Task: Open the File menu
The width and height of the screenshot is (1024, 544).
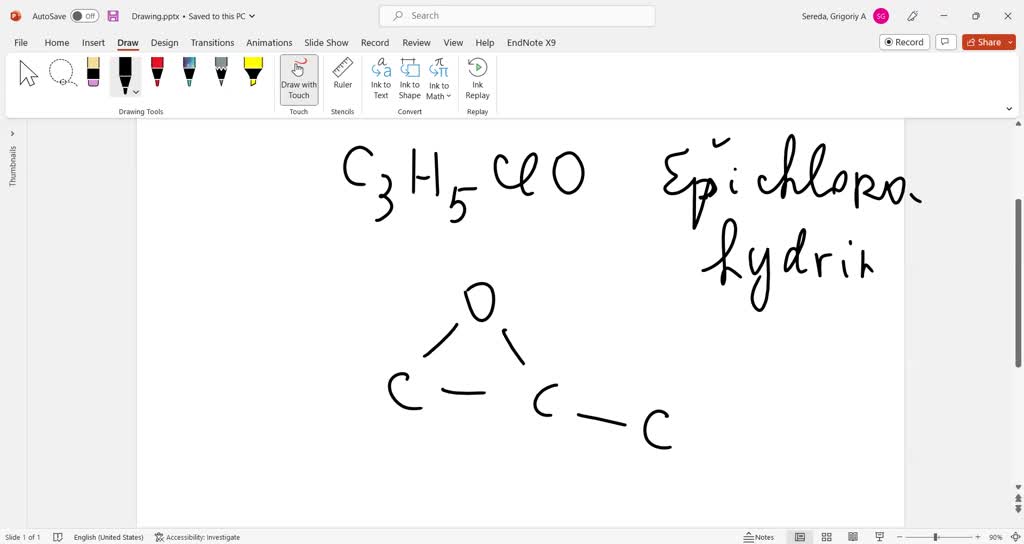Action: point(21,42)
